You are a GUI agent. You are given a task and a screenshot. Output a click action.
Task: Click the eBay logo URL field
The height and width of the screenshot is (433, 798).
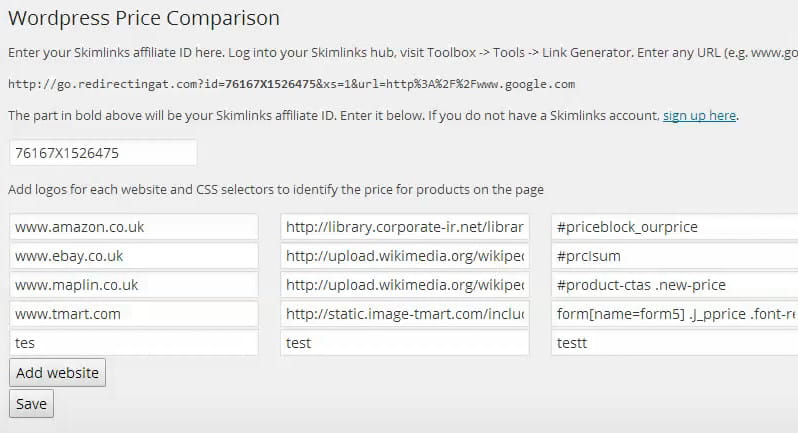(x=404, y=256)
